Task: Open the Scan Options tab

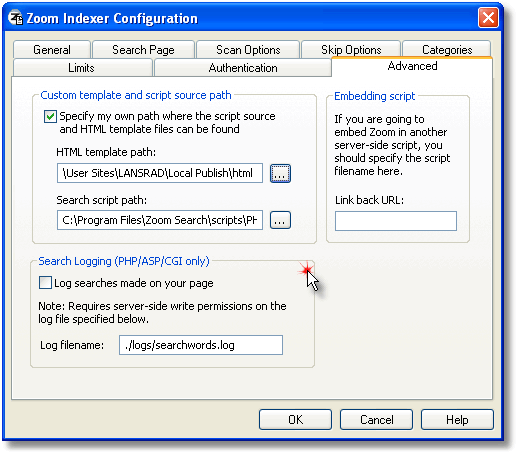Action: click(x=248, y=50)
